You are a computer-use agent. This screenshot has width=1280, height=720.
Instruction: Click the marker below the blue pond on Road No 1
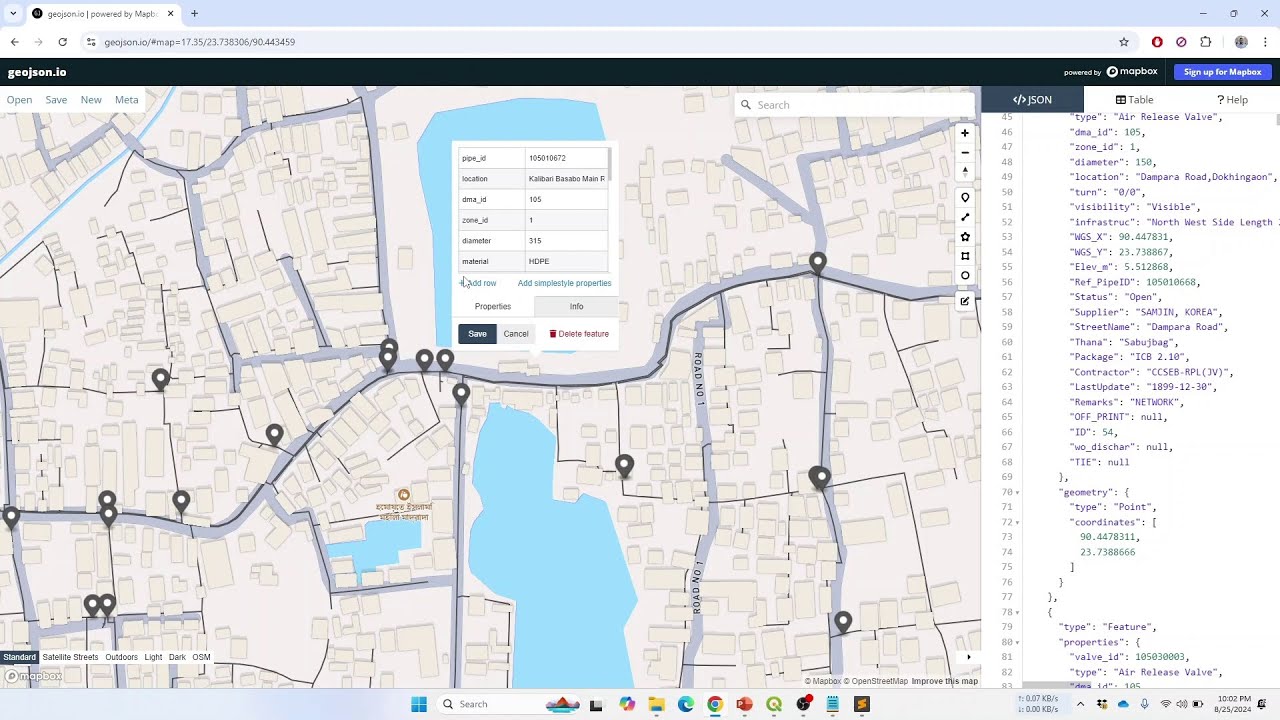point(624,465)
